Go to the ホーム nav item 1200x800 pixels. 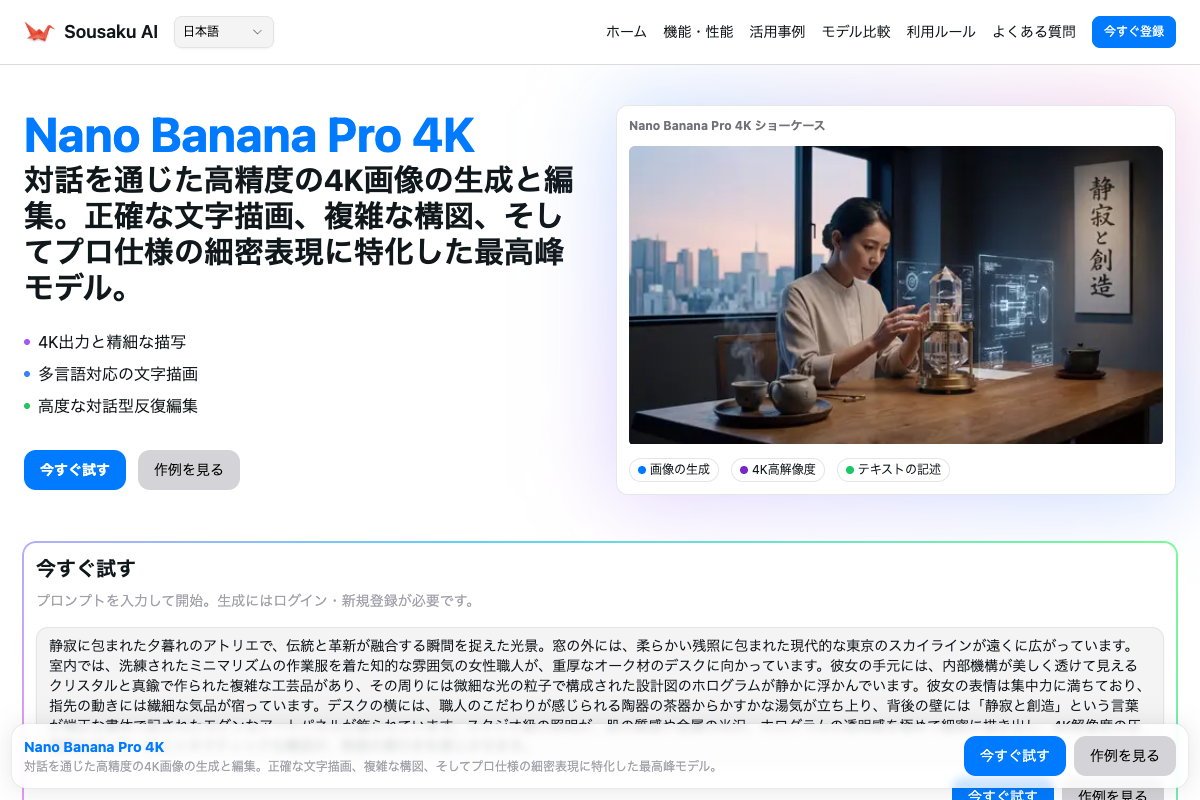click(626, 32)
